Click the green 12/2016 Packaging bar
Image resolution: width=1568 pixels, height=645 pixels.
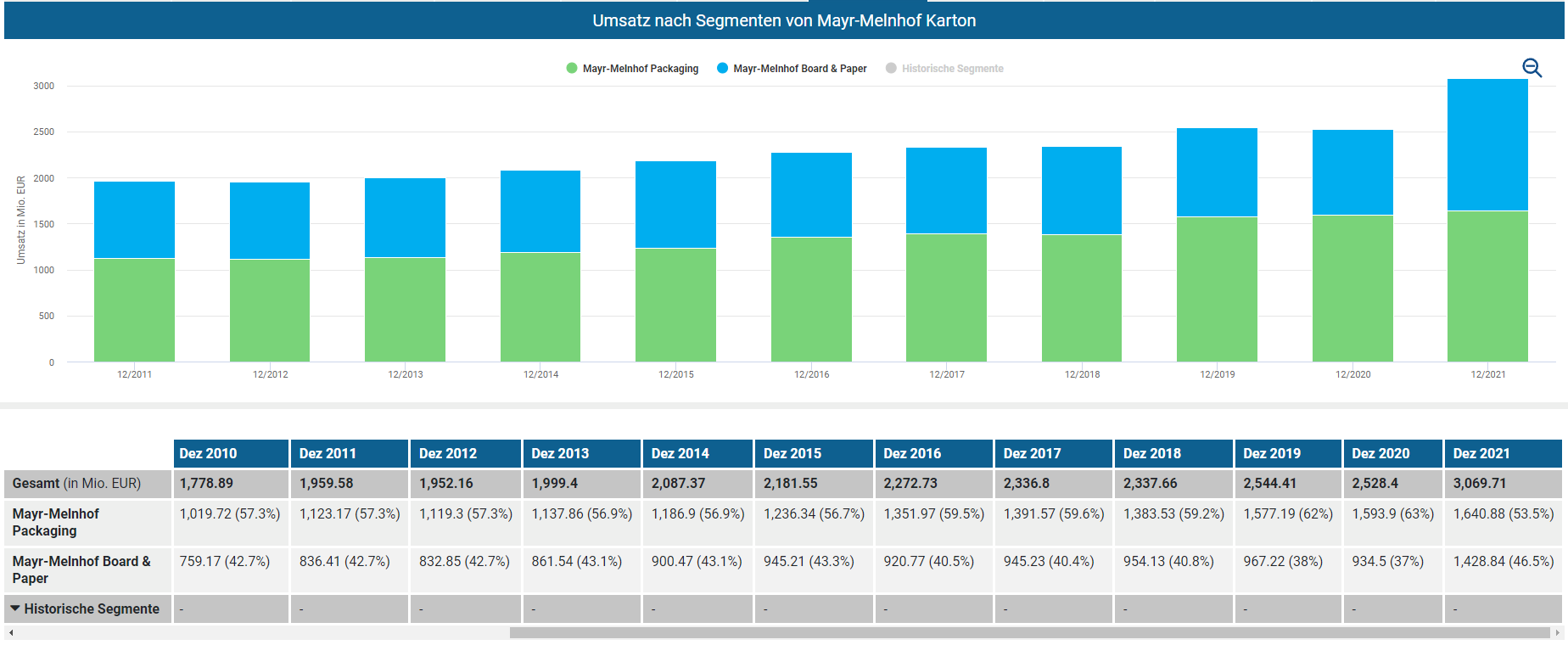pos(811,299)
